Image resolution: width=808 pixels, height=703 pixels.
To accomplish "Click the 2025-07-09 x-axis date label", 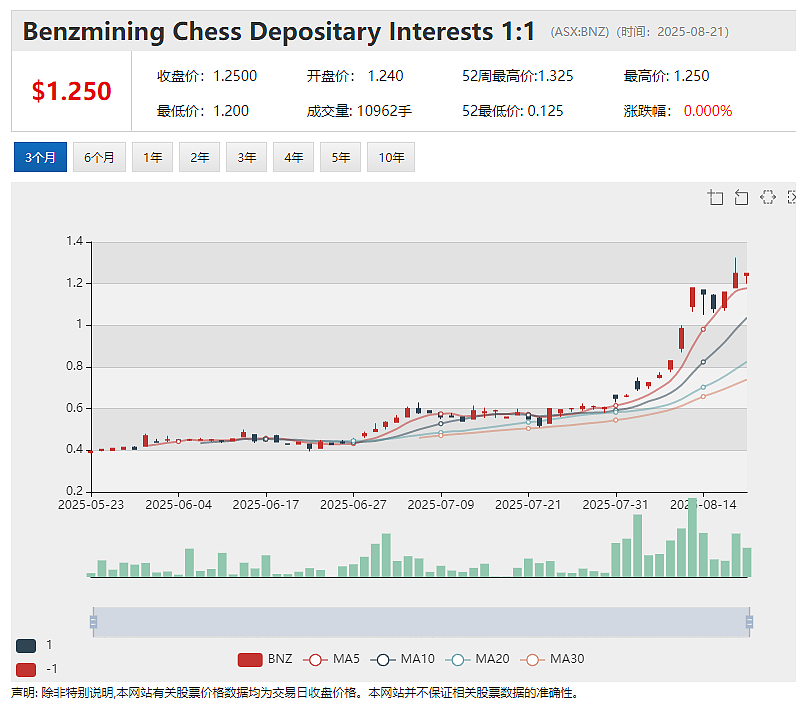I will click(441, 505).
